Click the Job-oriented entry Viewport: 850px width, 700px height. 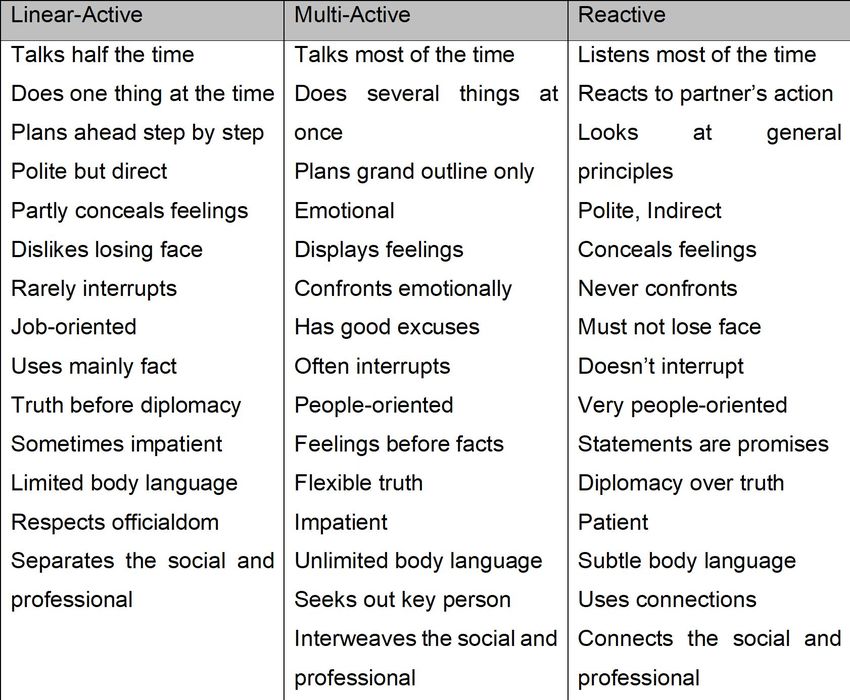tap(74, 327)
